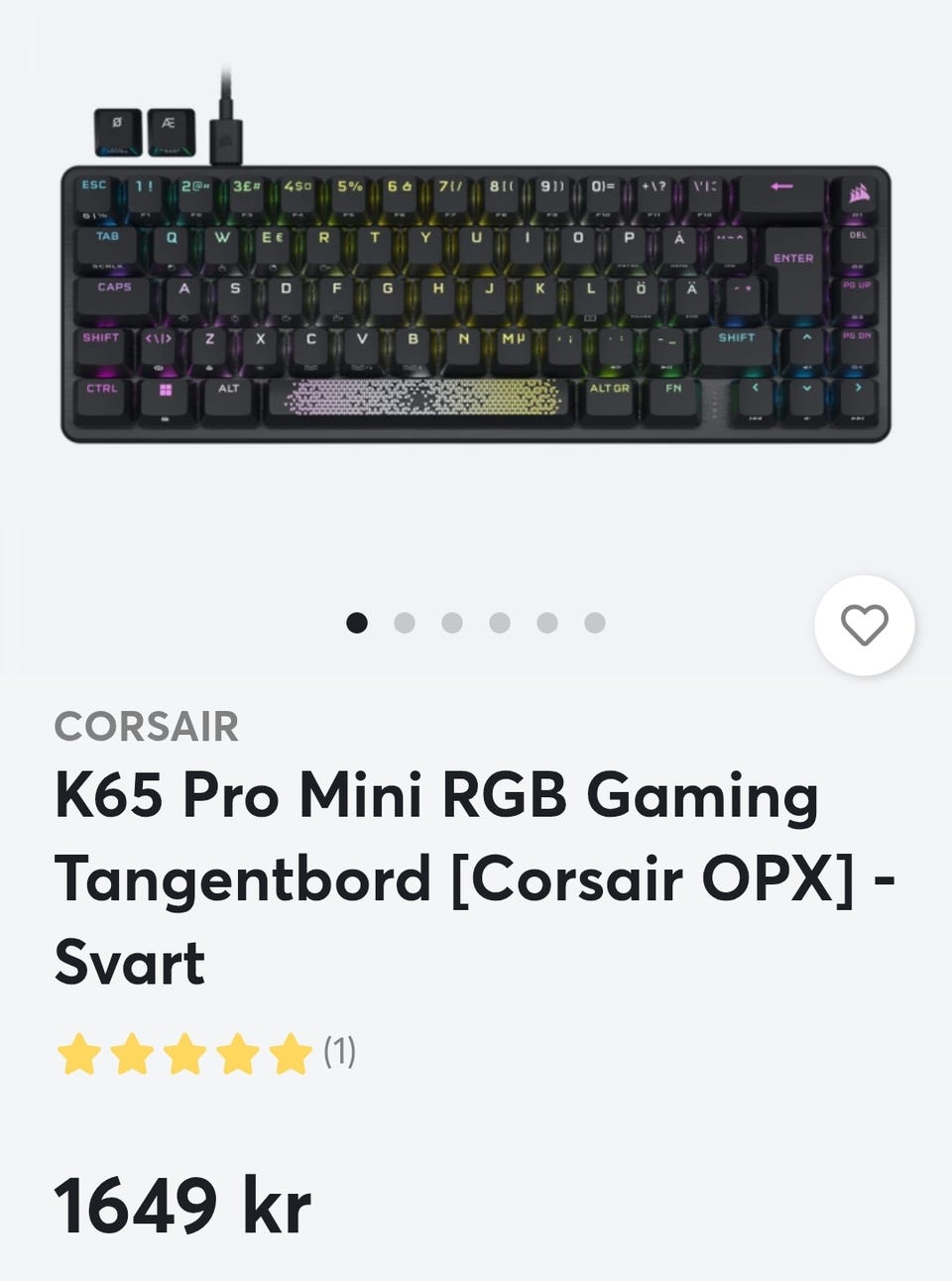Screen dimensions: 952x1281
Task: Open the CORSAIR brand link
Action: click(147, 727)
